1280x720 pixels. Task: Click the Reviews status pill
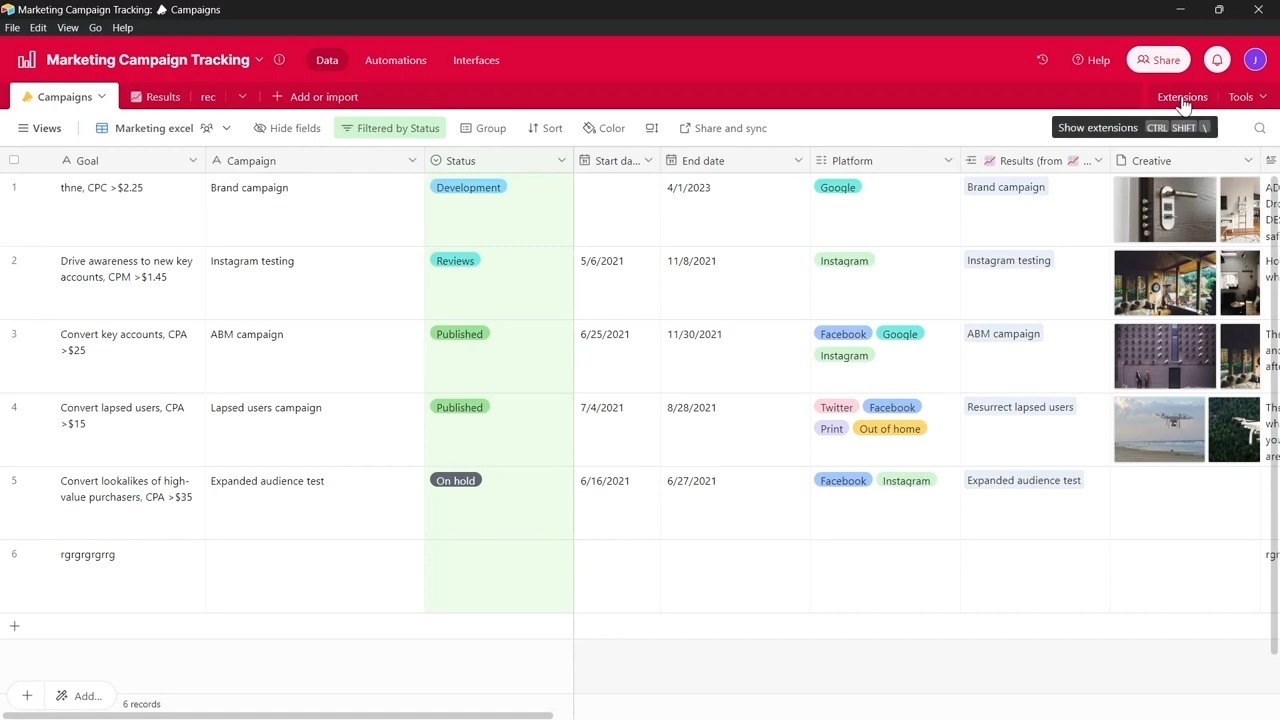(x=455, y=261)
